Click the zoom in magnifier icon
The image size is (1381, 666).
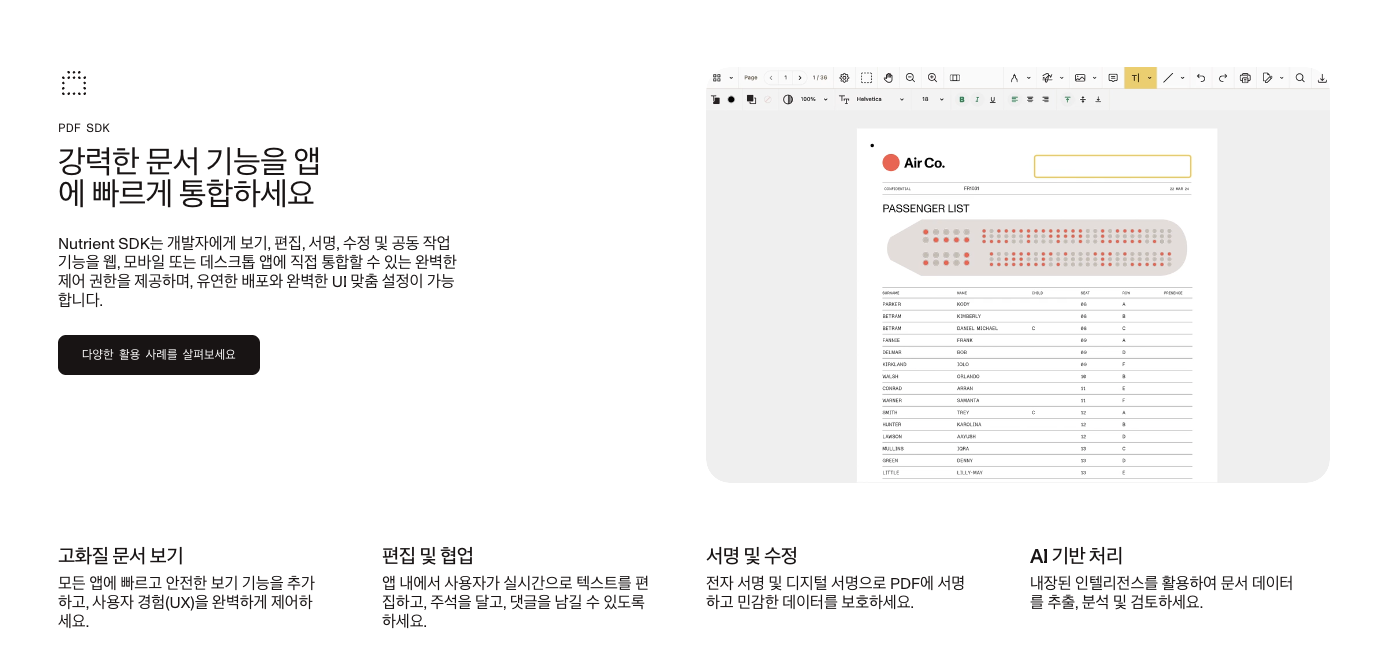tap(932, 78)
